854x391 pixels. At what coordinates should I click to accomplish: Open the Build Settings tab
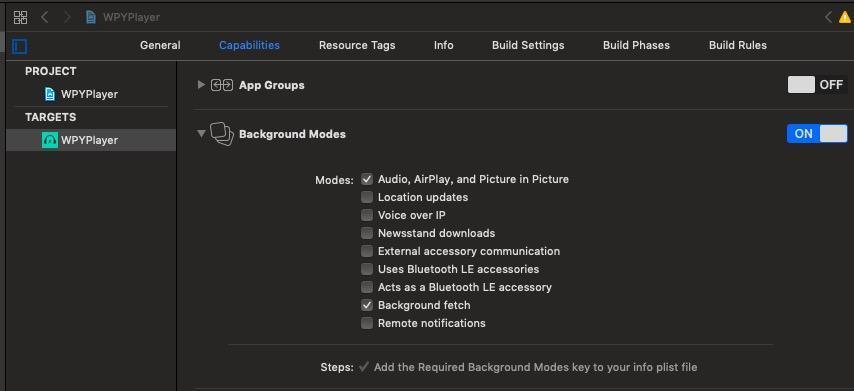pyautogui.click(x=528, y=45)
